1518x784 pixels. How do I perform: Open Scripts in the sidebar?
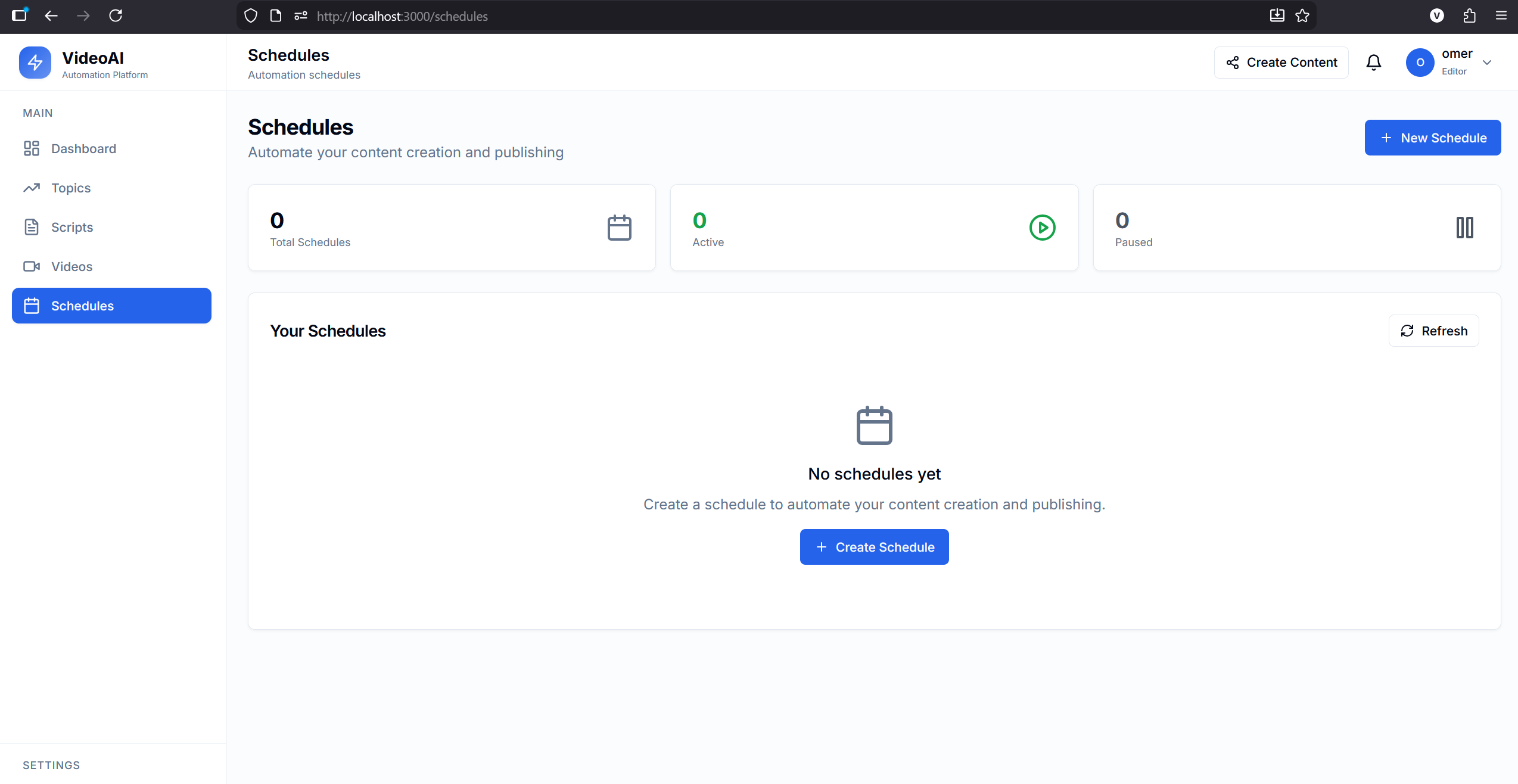coord(112,227)
